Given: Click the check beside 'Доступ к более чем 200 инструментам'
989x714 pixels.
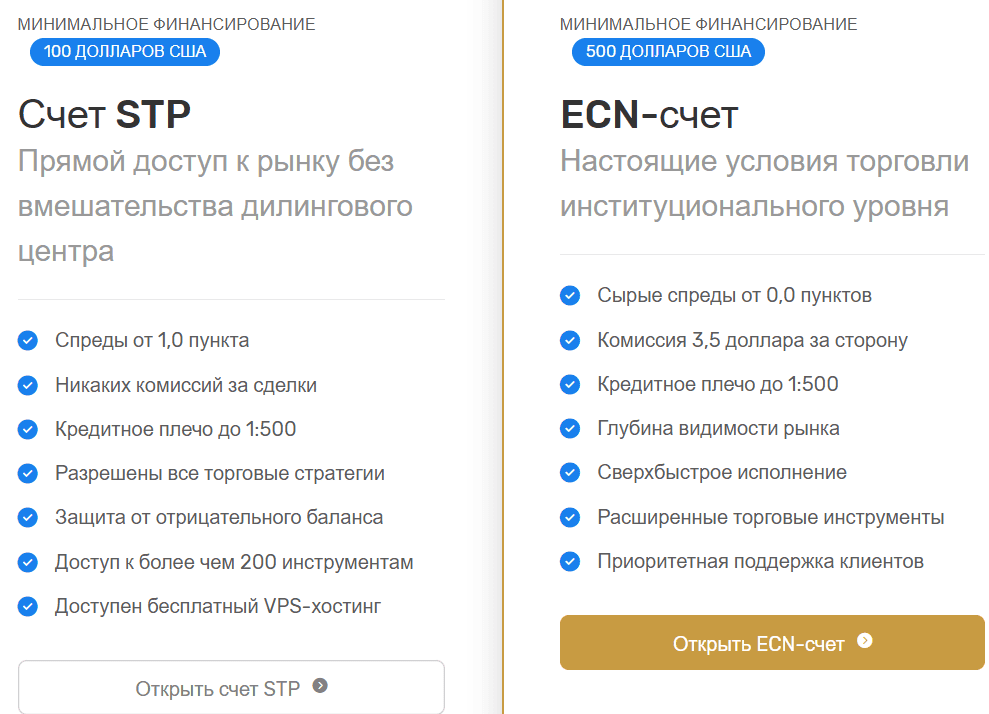Looking at the screenshot, I should pyautogui.click(x=27, y=561).
